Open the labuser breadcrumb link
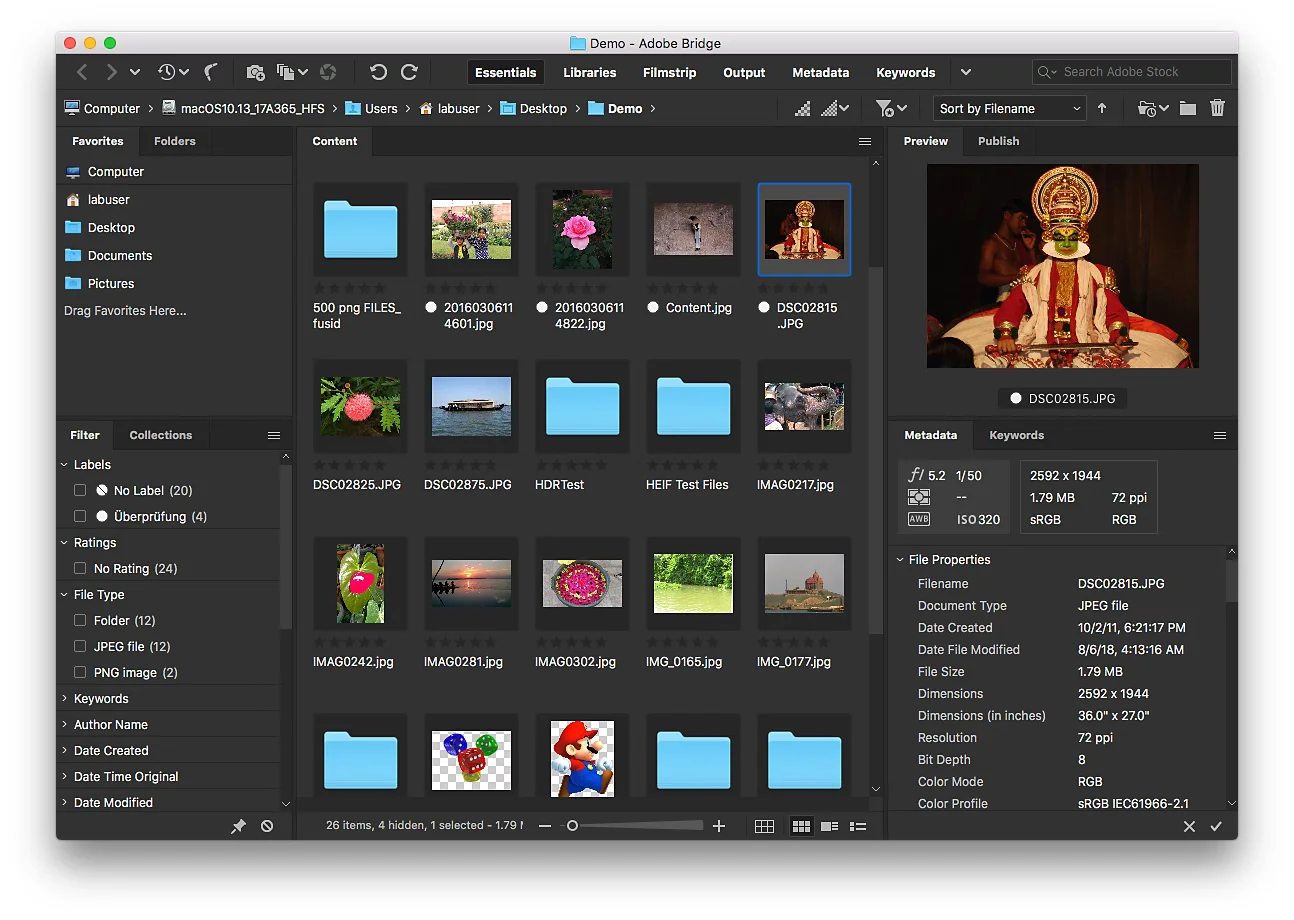The height and width of the screenshot is (920, 1294). pyautogui.click(x=459, y=108)
